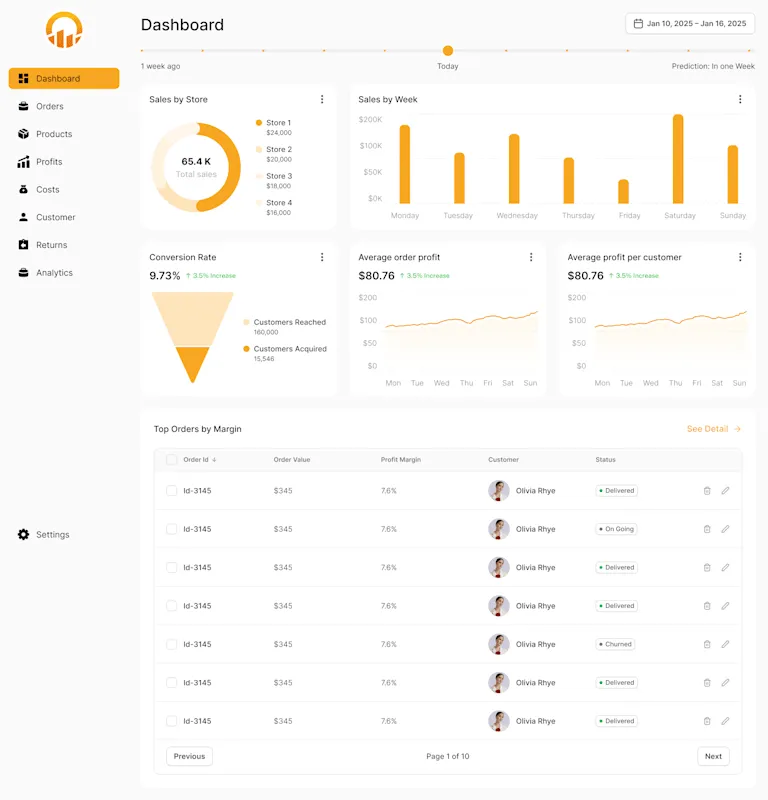Toggle the select-all checkbox in table header
The width and height of the screenshot is (768, 800).
[x=171, y=460]
